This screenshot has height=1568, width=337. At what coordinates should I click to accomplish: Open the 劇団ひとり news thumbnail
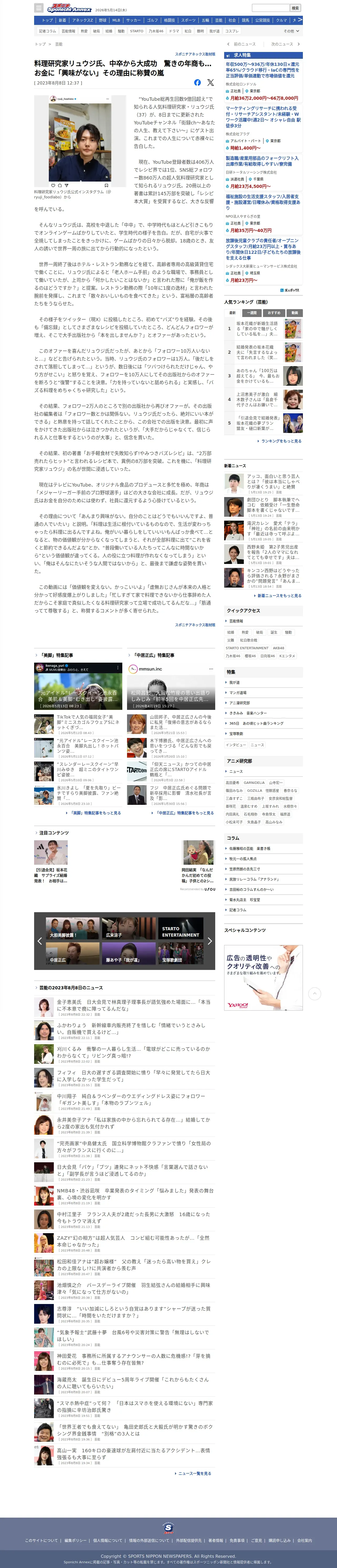pos(234,506)
